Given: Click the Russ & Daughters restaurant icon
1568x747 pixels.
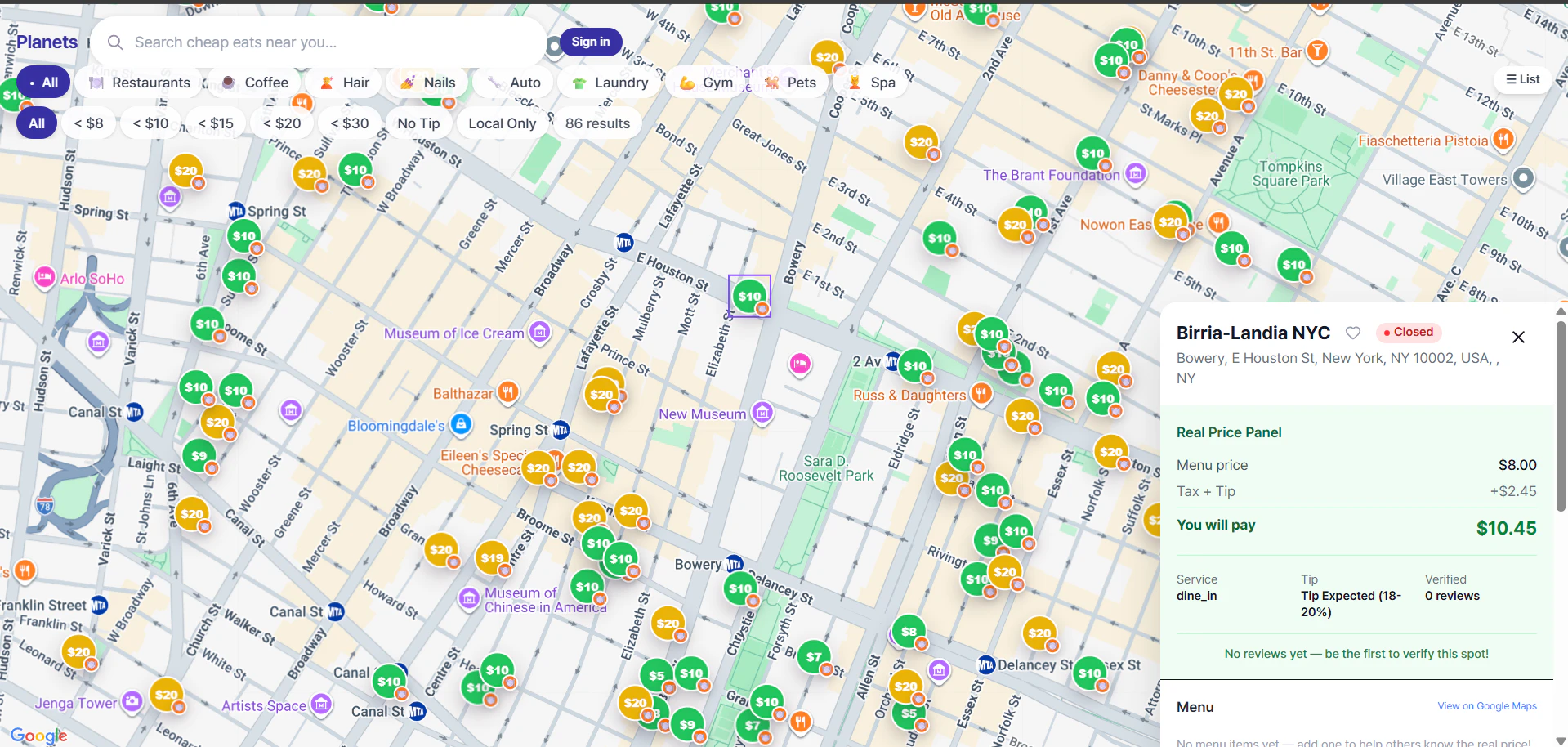Looking at the screenshot, I should [981, 394].
